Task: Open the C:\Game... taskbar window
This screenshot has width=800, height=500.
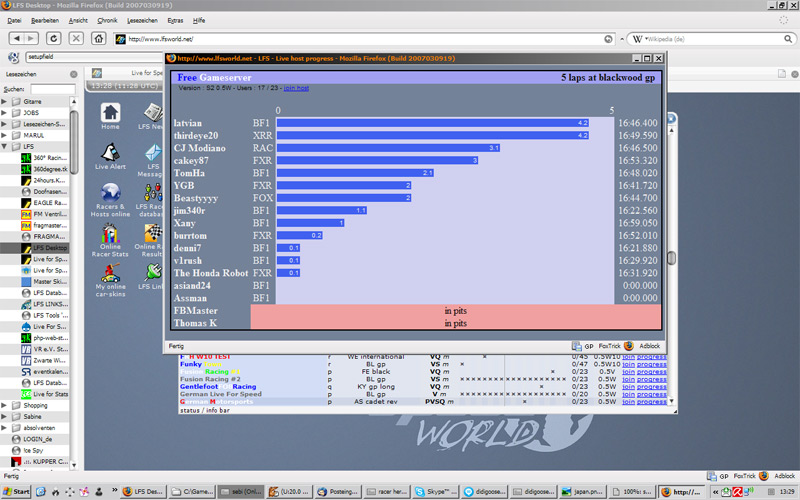Action: pyautogui.click(x=192, y=492)
